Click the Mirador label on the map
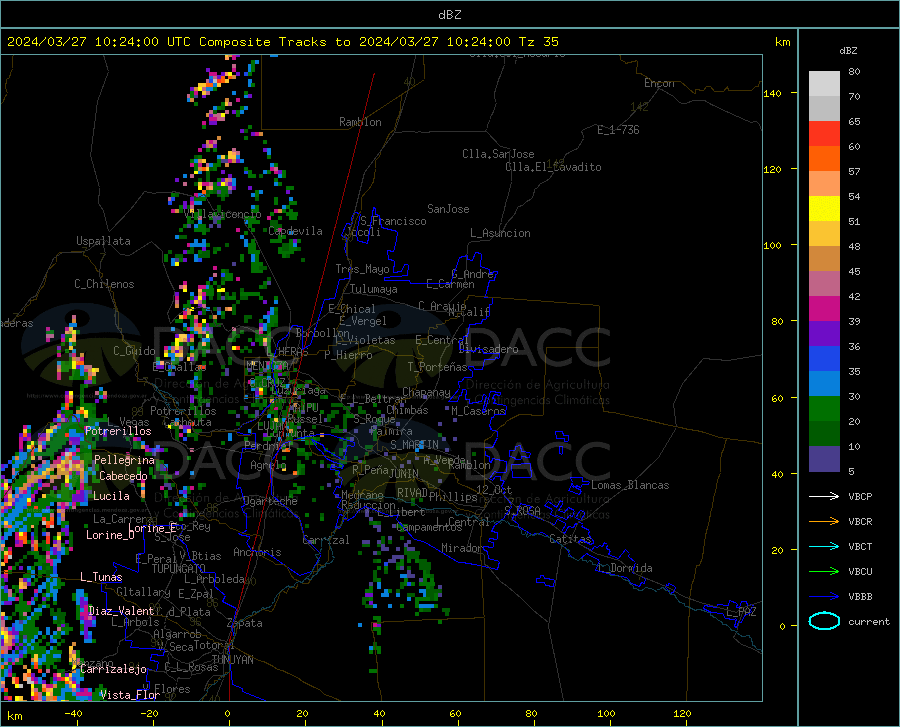The image size is (900, 727). coord(461,548)
